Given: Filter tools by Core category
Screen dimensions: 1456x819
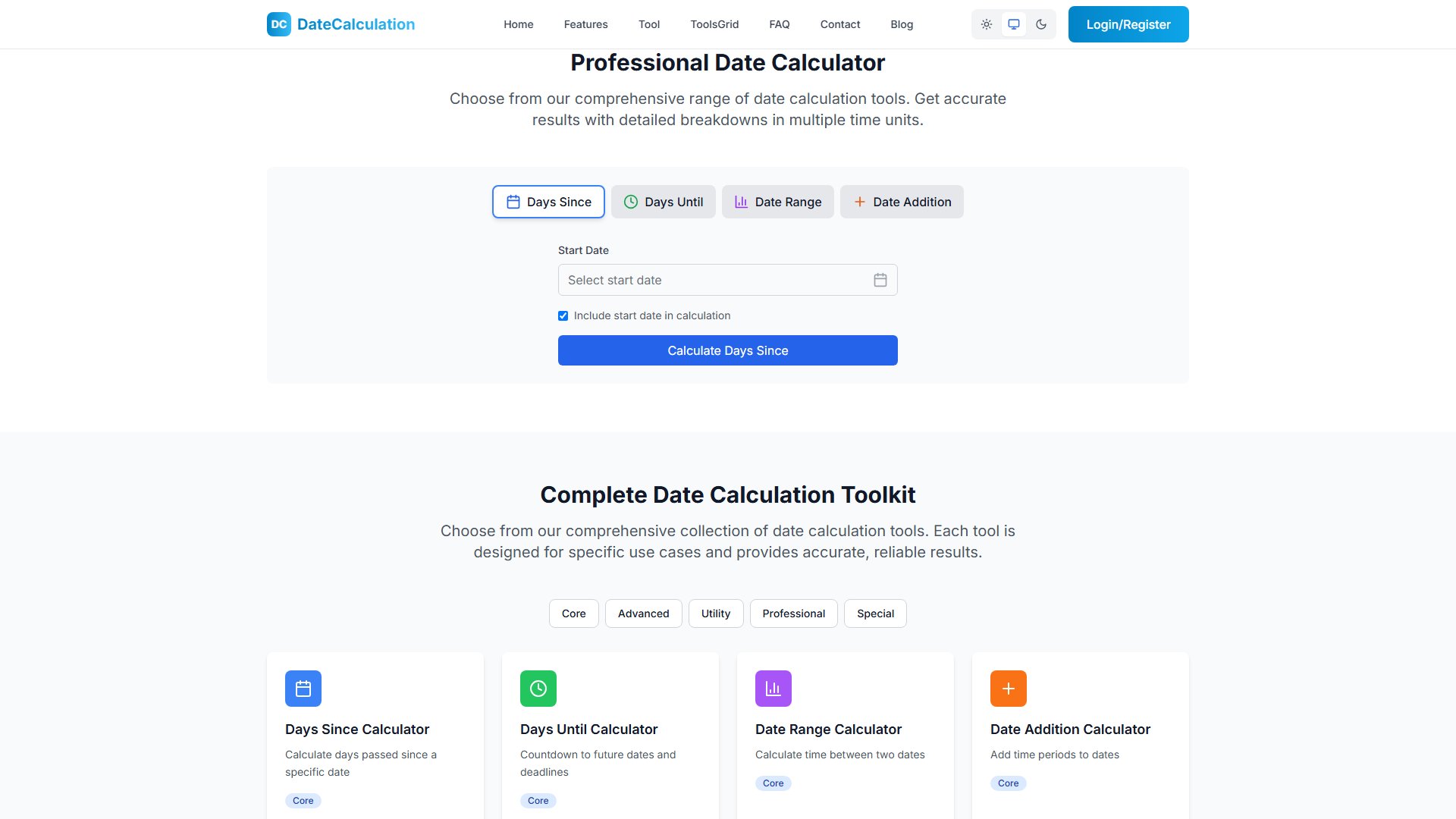Looking at the screenshot, I should 574,613.
